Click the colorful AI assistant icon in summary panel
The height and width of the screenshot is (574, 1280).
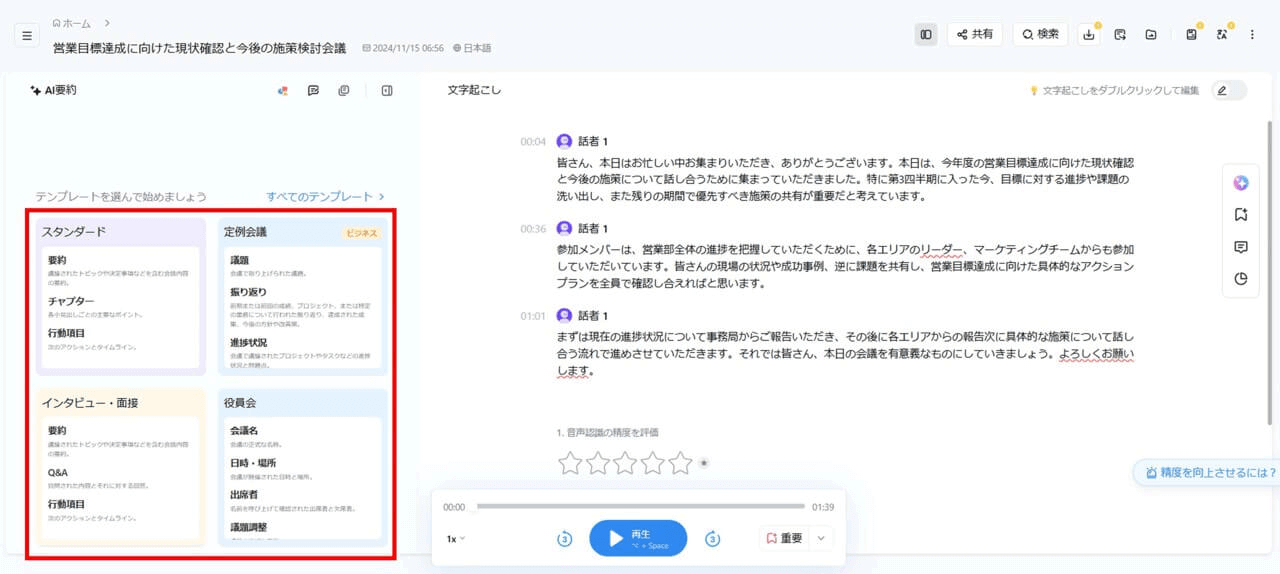point(283,91)
